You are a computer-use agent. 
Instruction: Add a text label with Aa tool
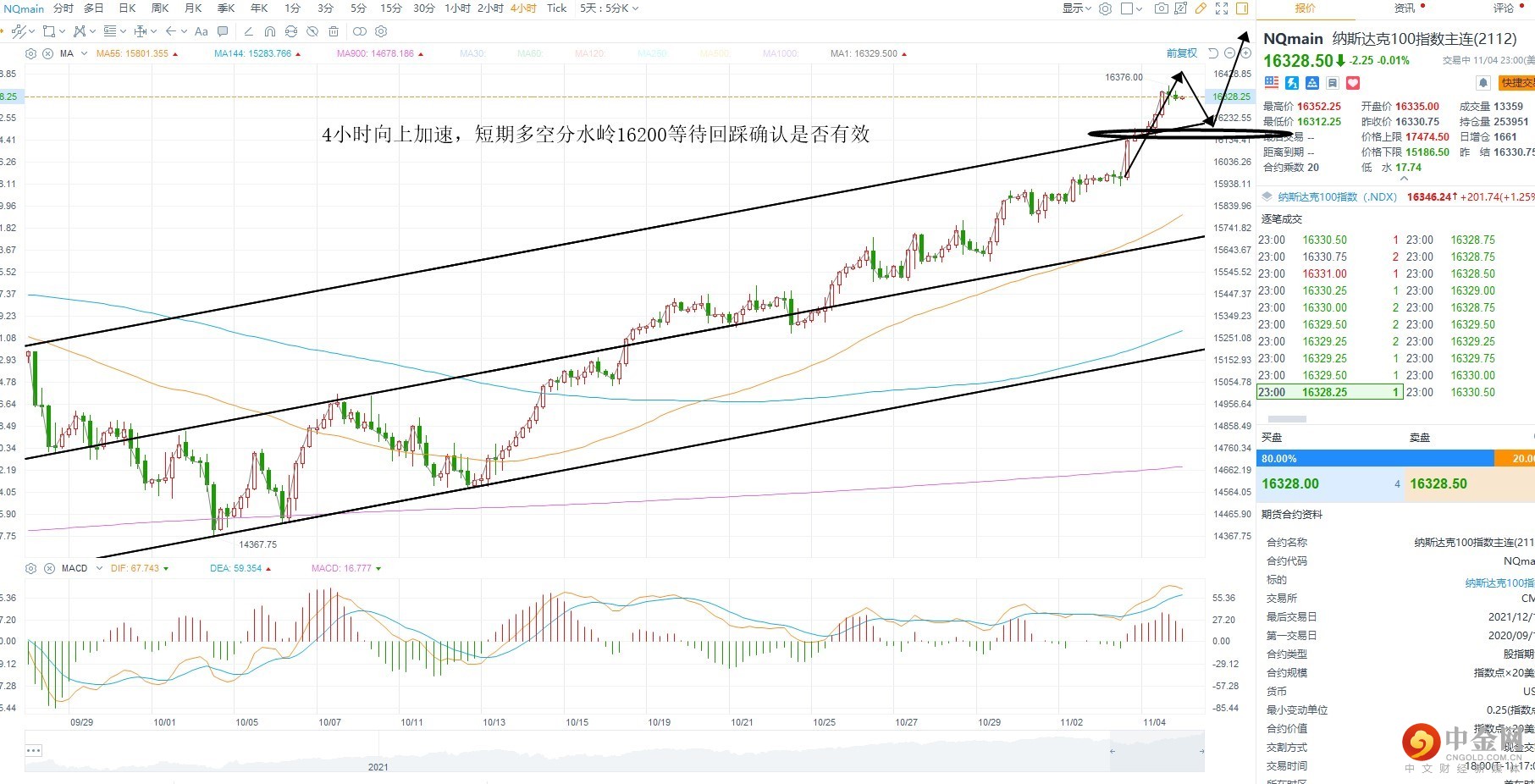click(x=202, y=31)
